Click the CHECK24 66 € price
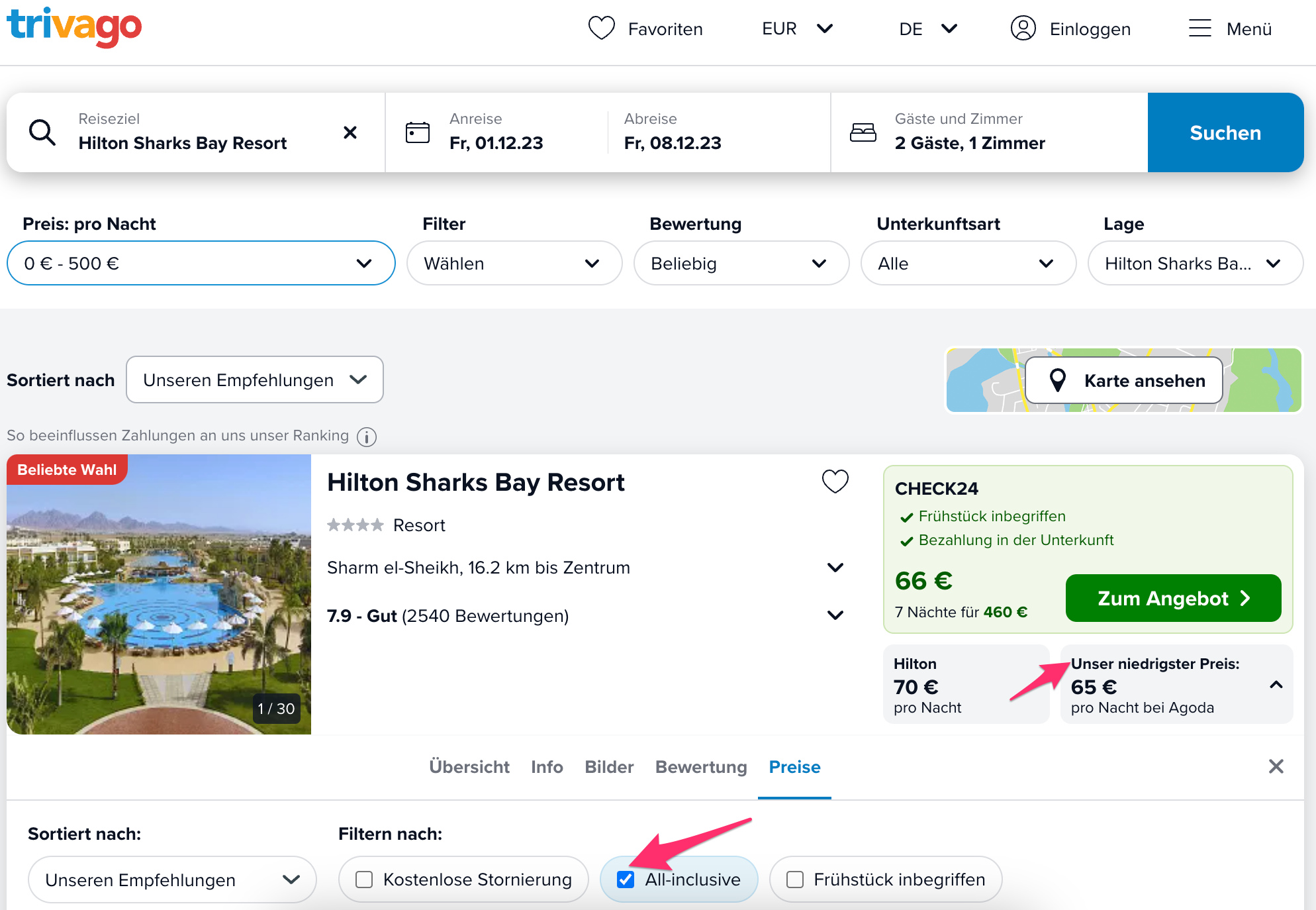1316x910 pixels. [x=923, y=581]
